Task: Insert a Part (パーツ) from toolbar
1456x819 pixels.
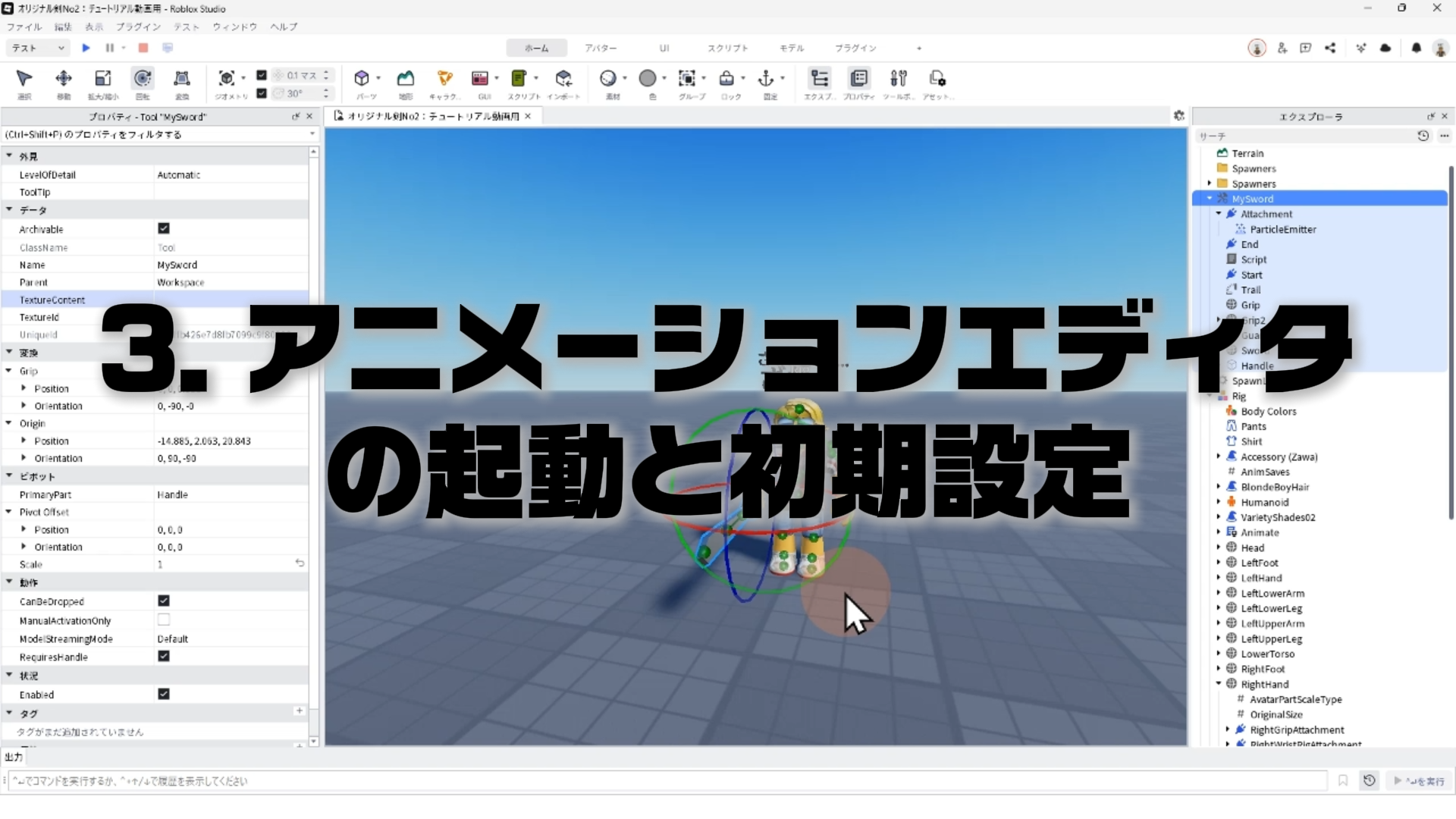Action: click(x=362, y=78)
